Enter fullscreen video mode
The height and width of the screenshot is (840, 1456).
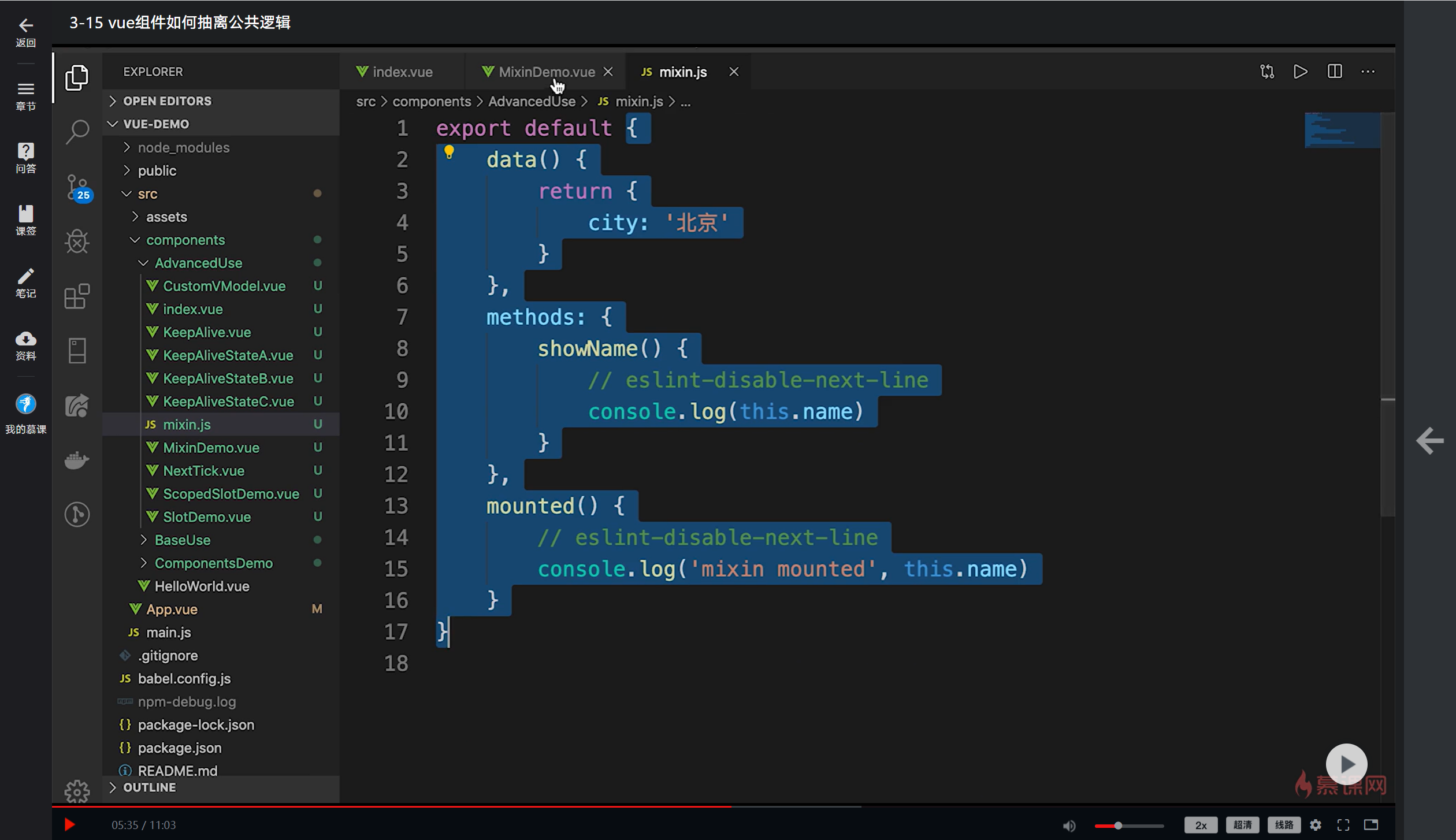[1343, 825]
